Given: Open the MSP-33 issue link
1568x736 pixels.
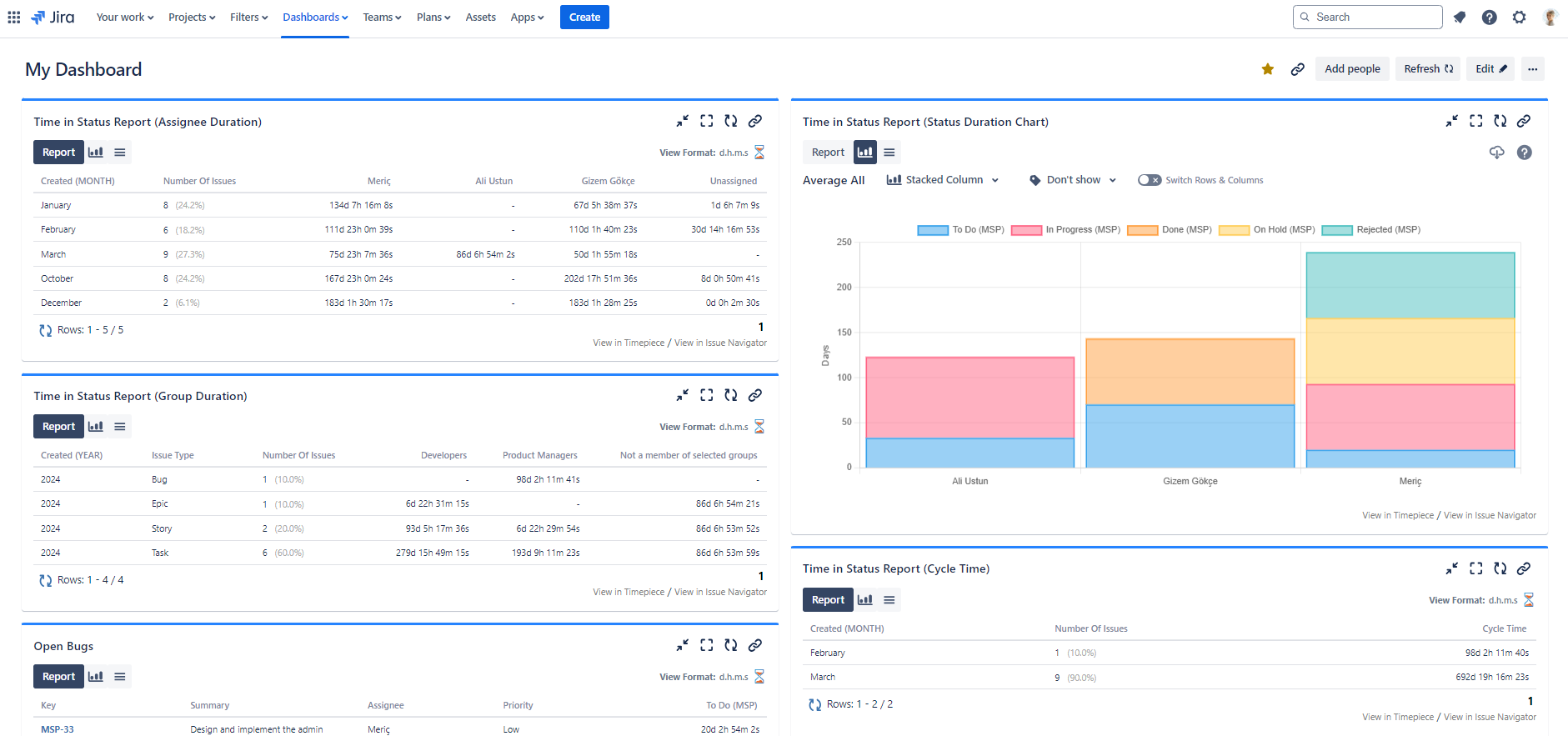Looking at the screenshot, I should 58,729.
